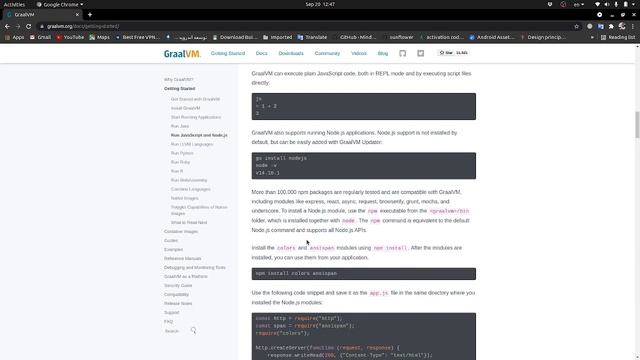Select Run JavaScript and Node.js sidebar link
Screen dimensions: 640x360
point(199,135)
